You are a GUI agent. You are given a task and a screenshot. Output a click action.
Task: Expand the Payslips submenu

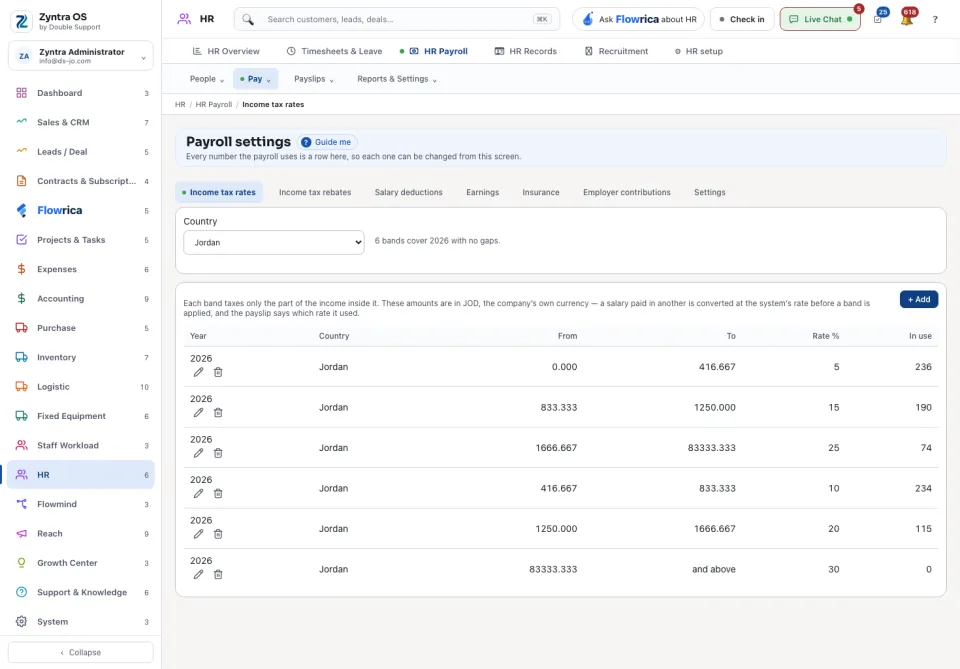click(313, 79)
